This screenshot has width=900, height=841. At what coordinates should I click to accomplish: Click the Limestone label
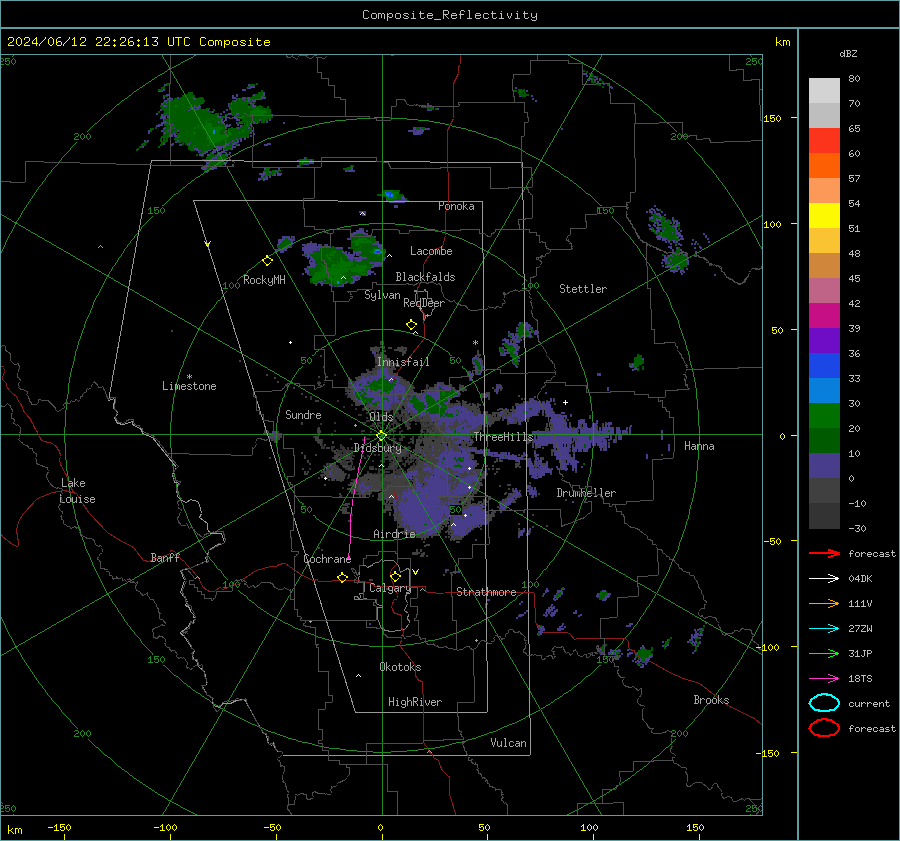click(x=189, y=386)
